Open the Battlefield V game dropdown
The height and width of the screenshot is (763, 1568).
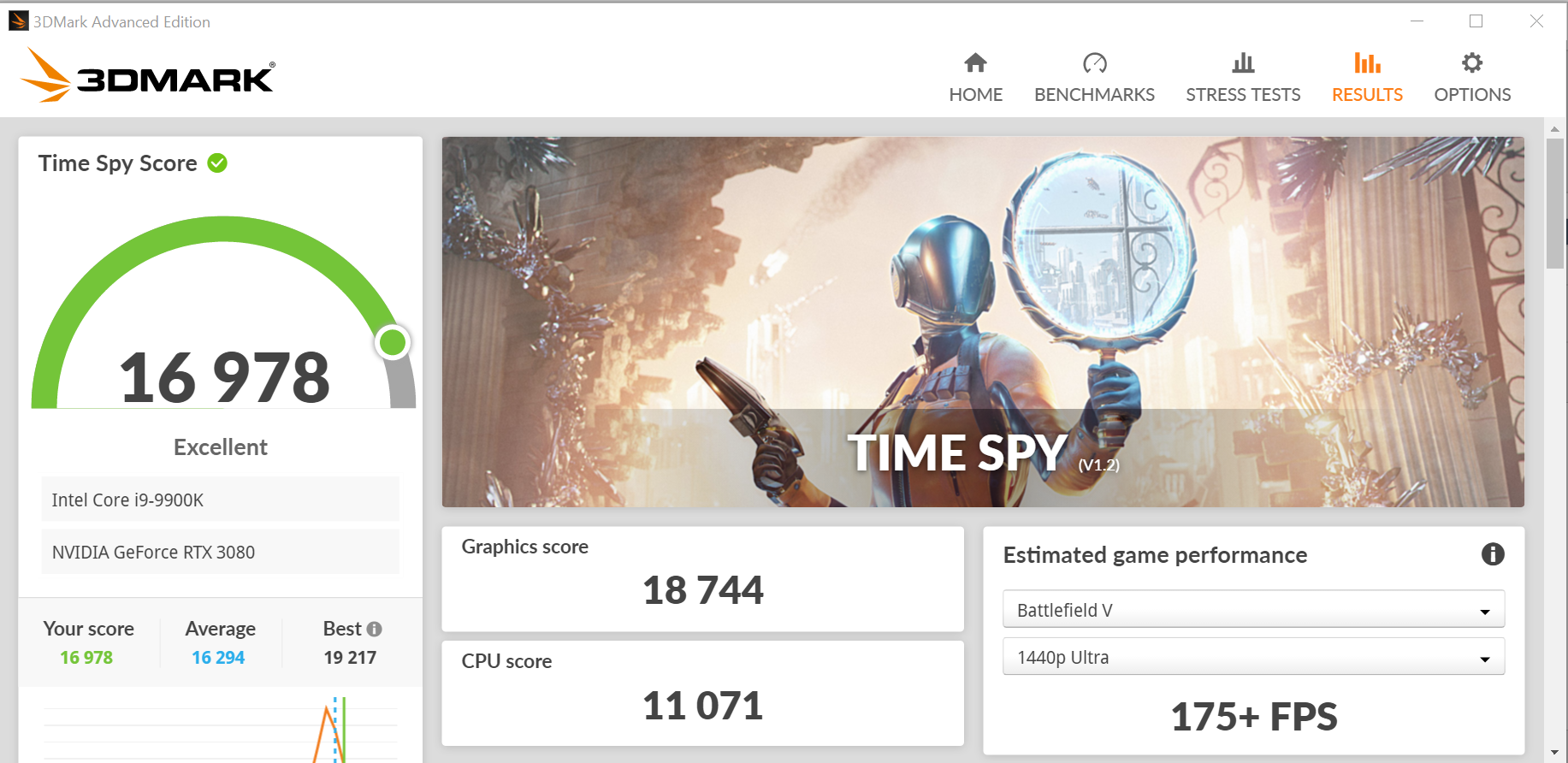point(1253,610)
